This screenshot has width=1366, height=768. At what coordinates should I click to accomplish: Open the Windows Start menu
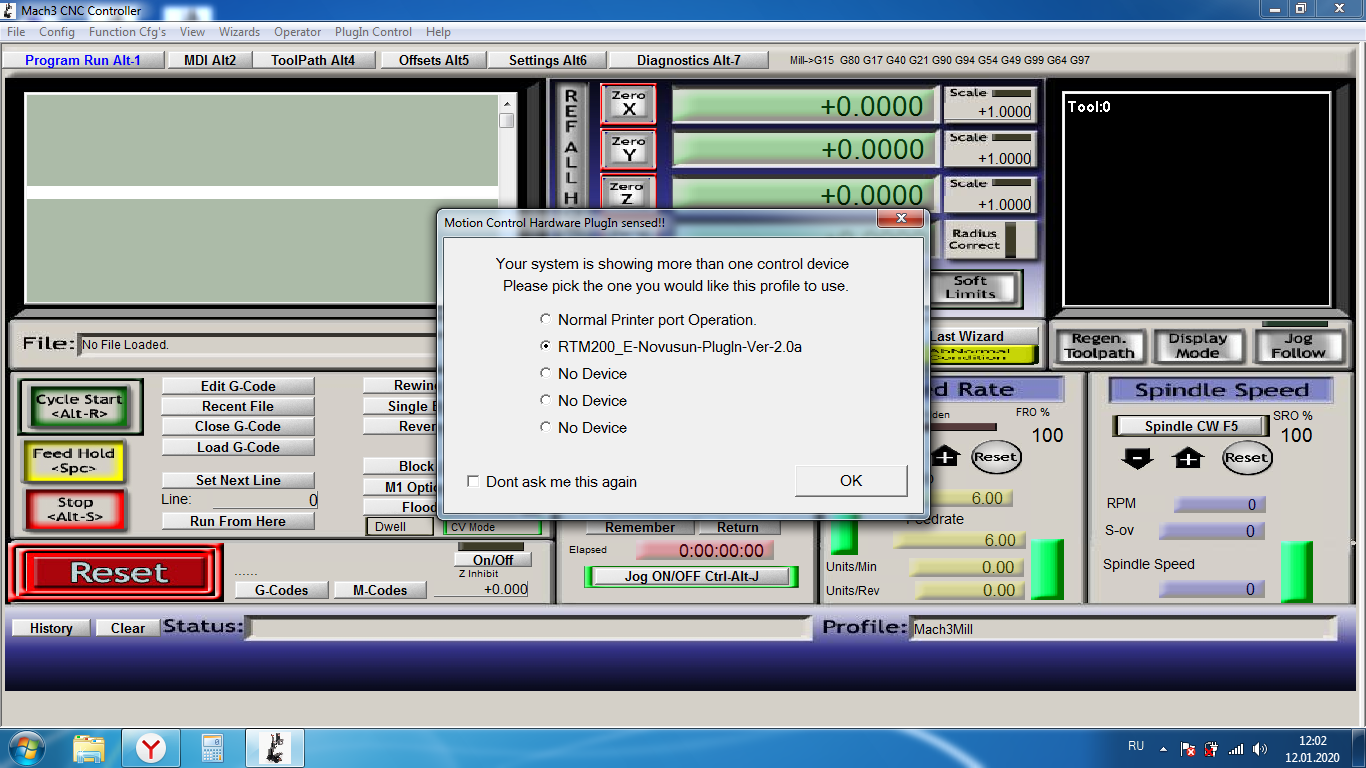coord(25,748)
